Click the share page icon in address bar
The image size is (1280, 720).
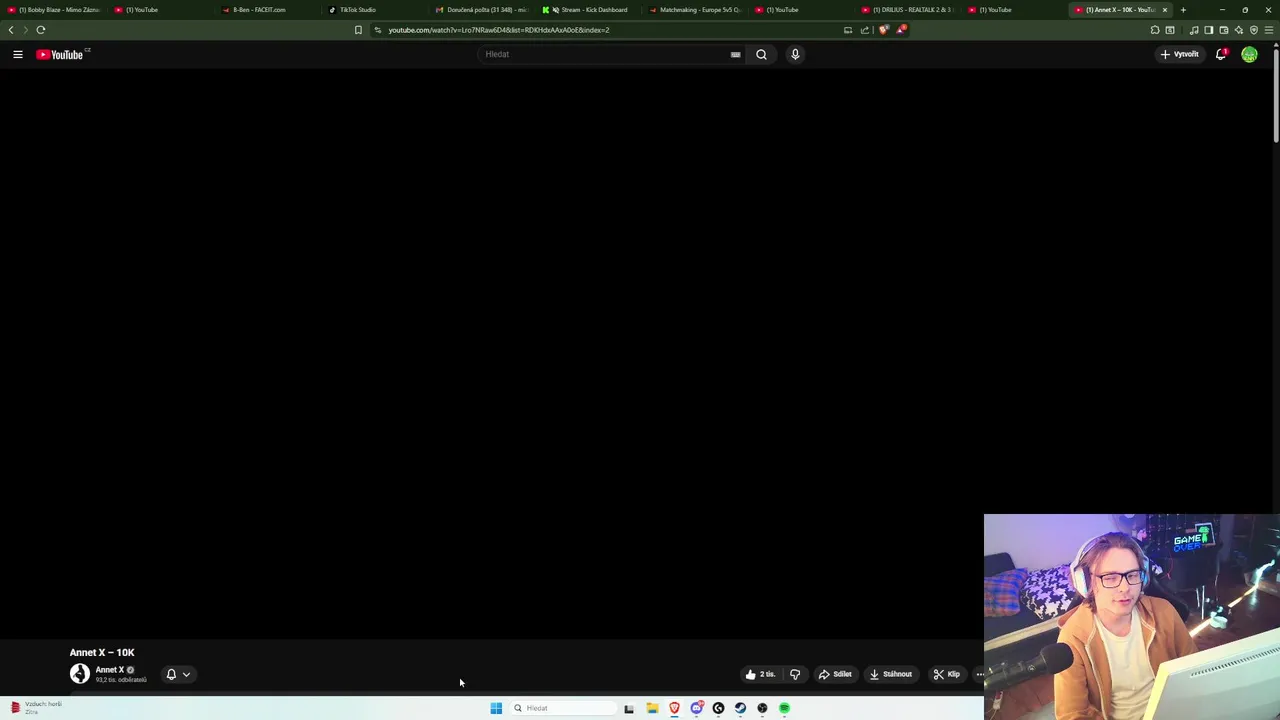[x=865, y=30]
